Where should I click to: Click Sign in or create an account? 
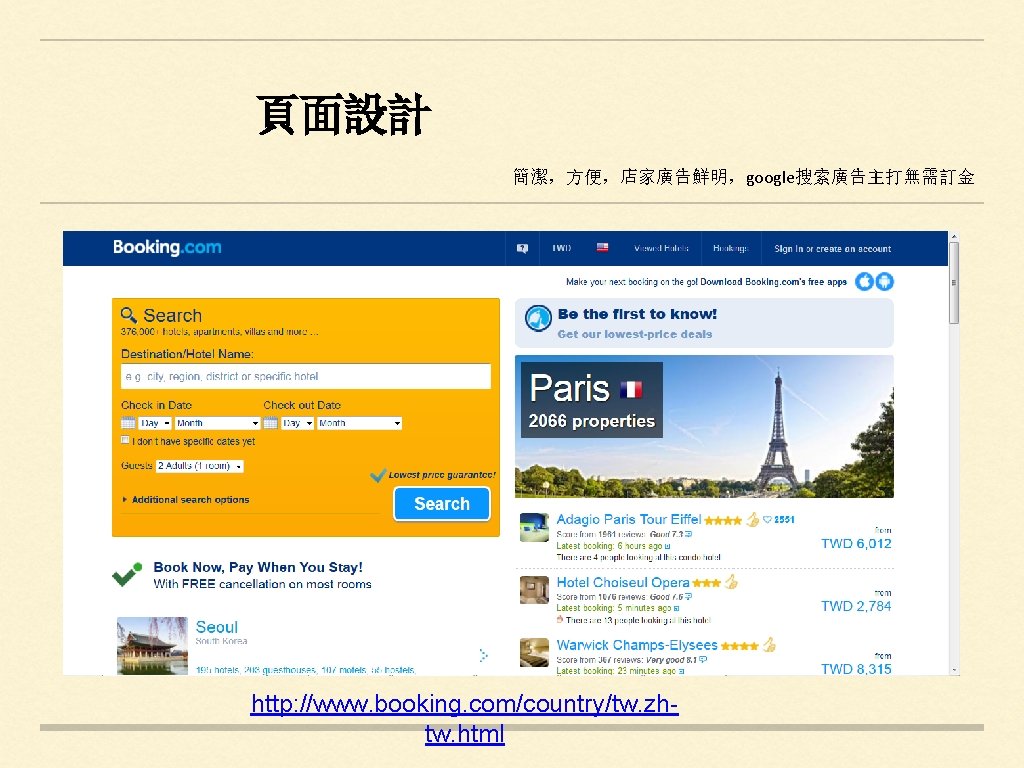click(833, 249)
